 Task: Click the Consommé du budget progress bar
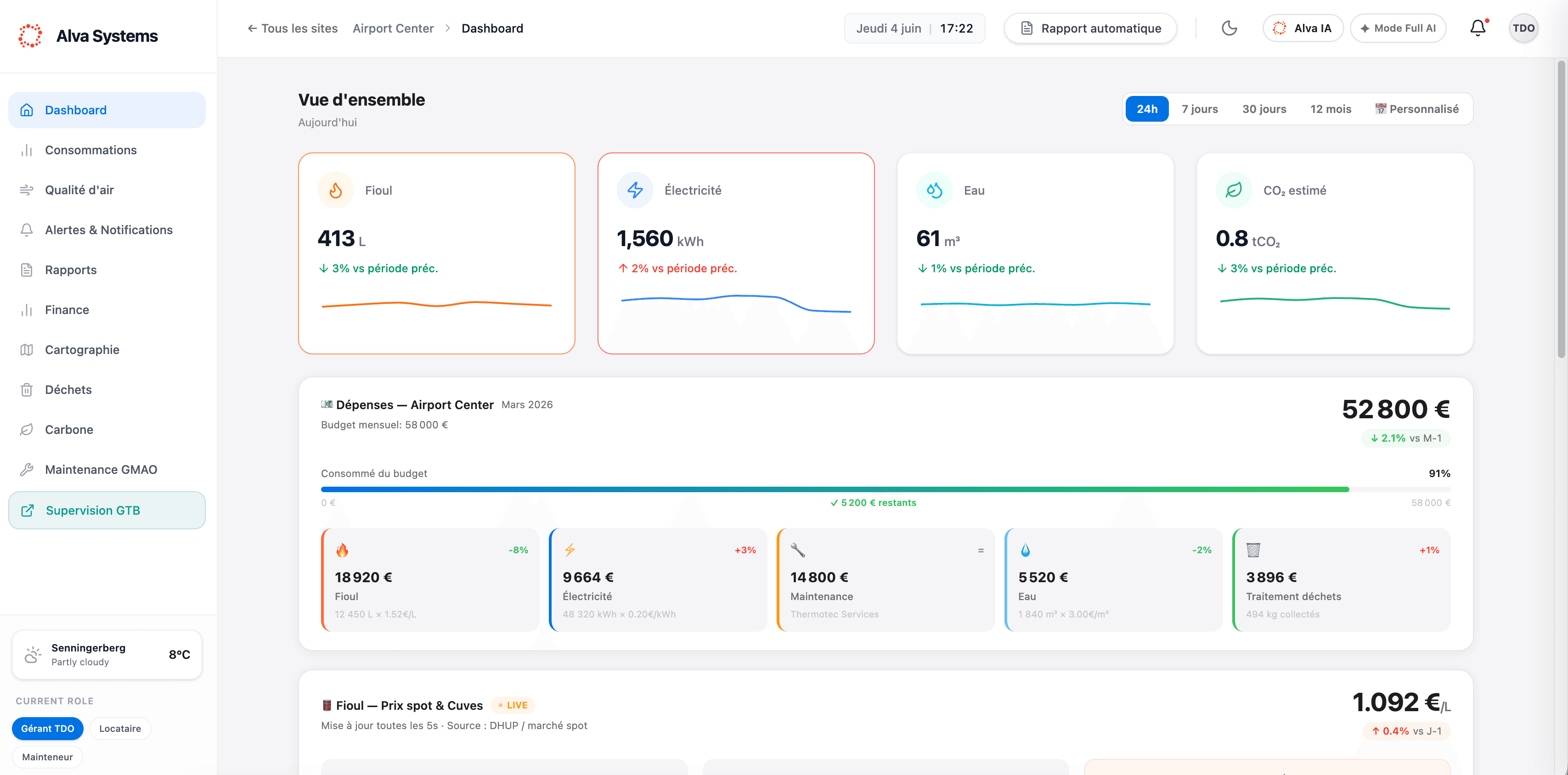886,489
